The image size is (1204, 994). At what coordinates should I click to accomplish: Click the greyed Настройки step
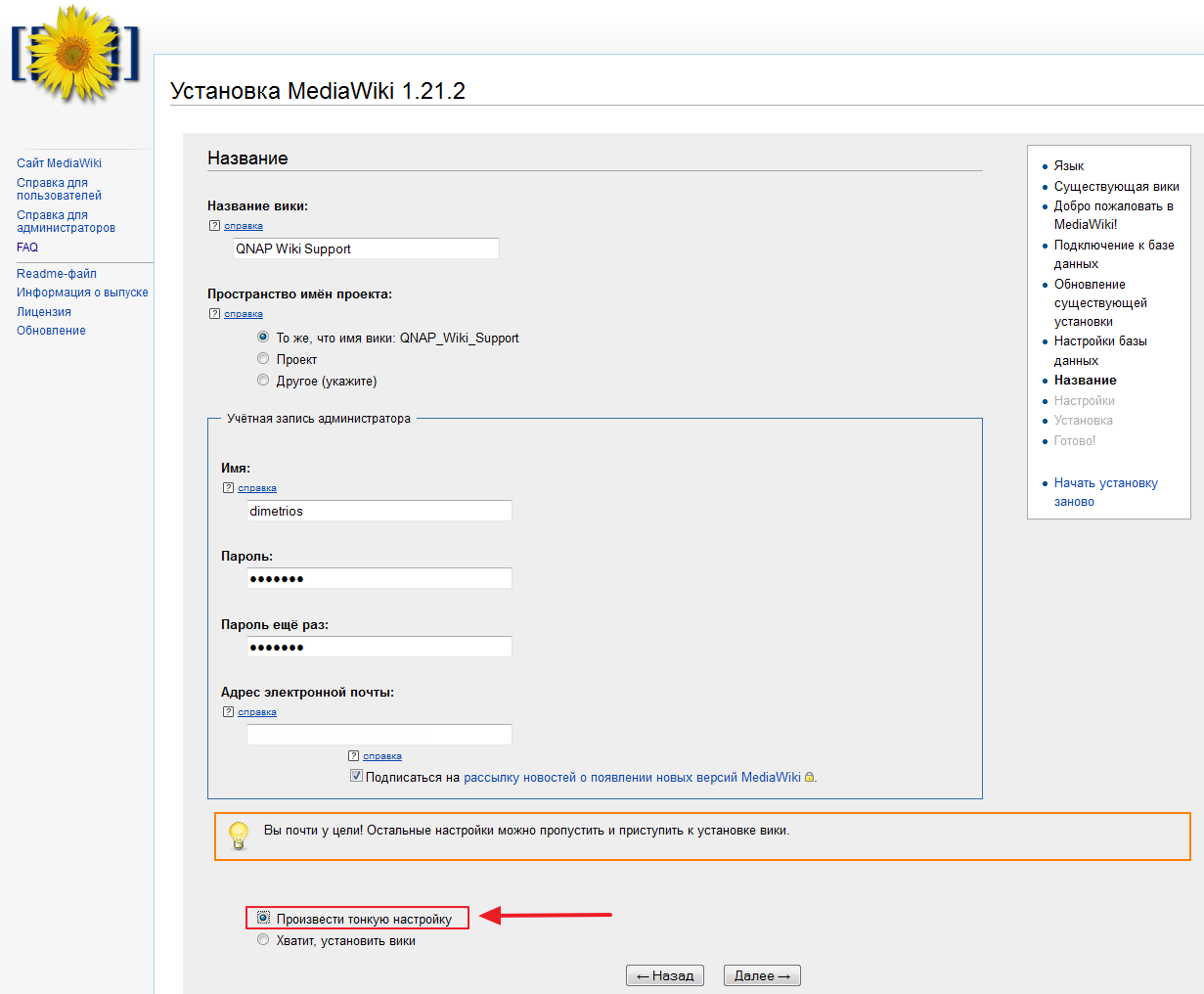pyautogui.click(x=1085, y=401)
